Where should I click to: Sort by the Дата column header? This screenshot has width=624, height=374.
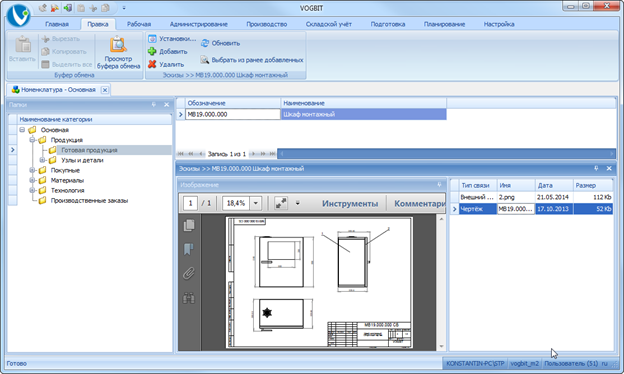[554, 185]
